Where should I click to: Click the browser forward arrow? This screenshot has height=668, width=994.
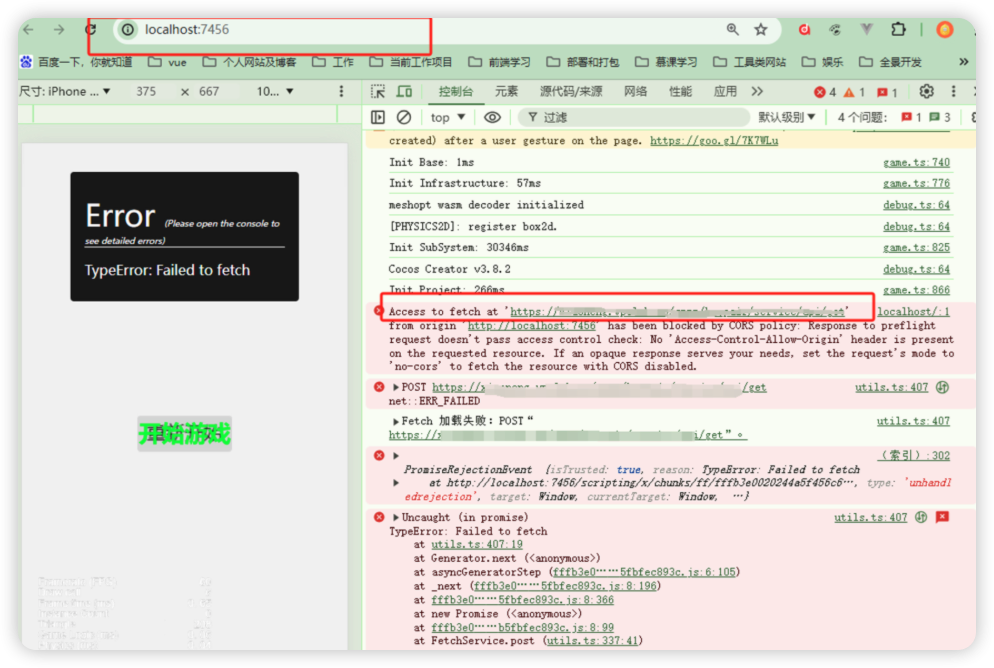pyautogui.click(x=59, y=30)
